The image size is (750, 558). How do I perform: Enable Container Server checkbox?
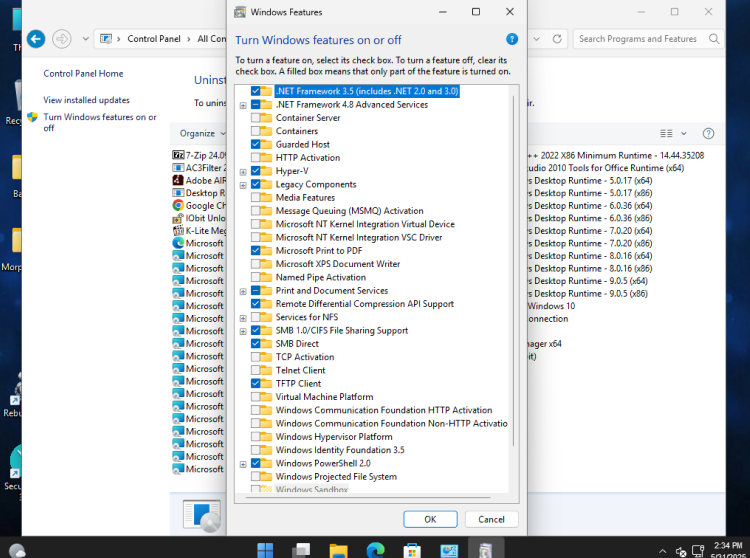pos(255,118)
